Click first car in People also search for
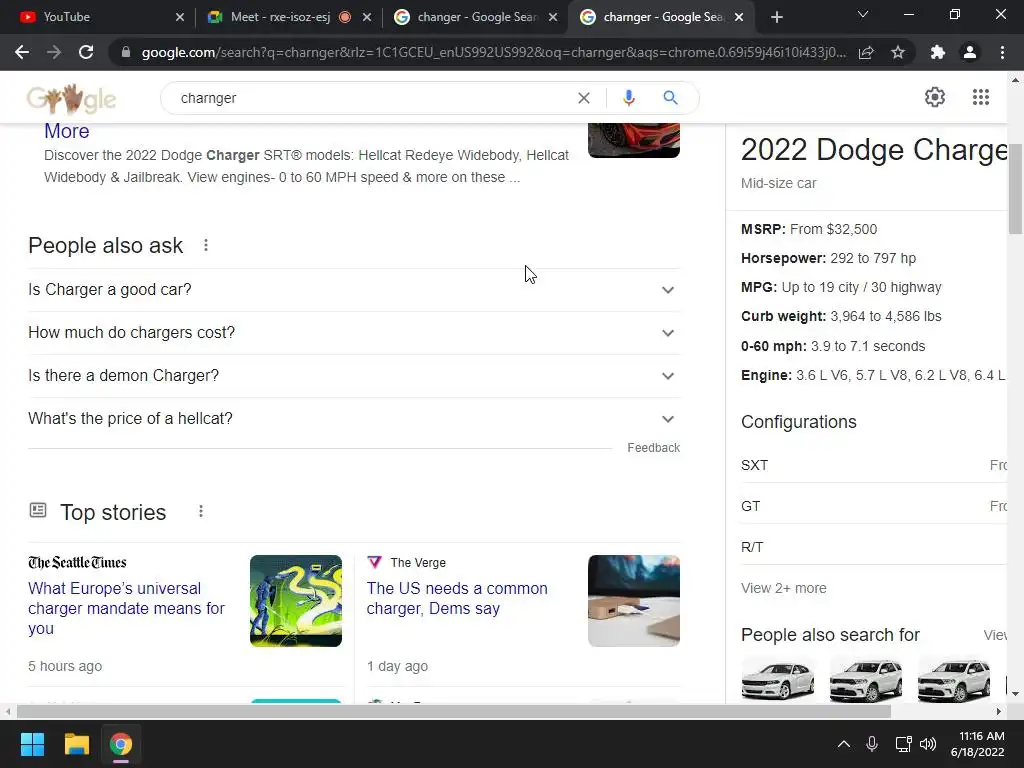This screenshot has height=768, width=1024. (778, 680)
